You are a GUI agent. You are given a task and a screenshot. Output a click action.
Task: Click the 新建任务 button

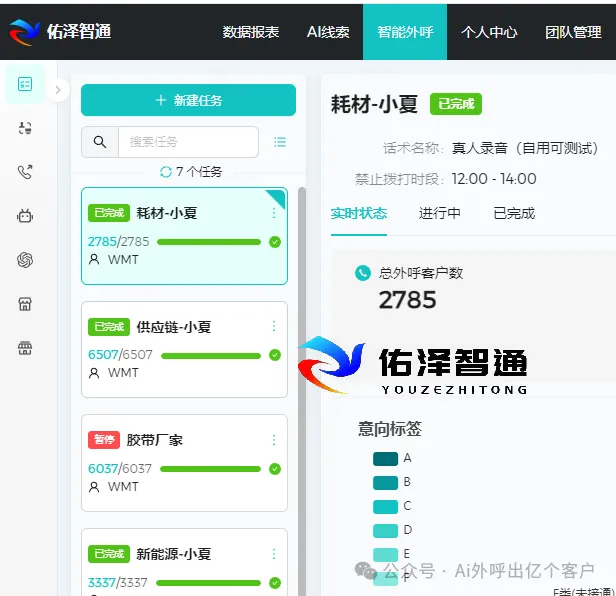pyautogui.click(x=188, y=100)
